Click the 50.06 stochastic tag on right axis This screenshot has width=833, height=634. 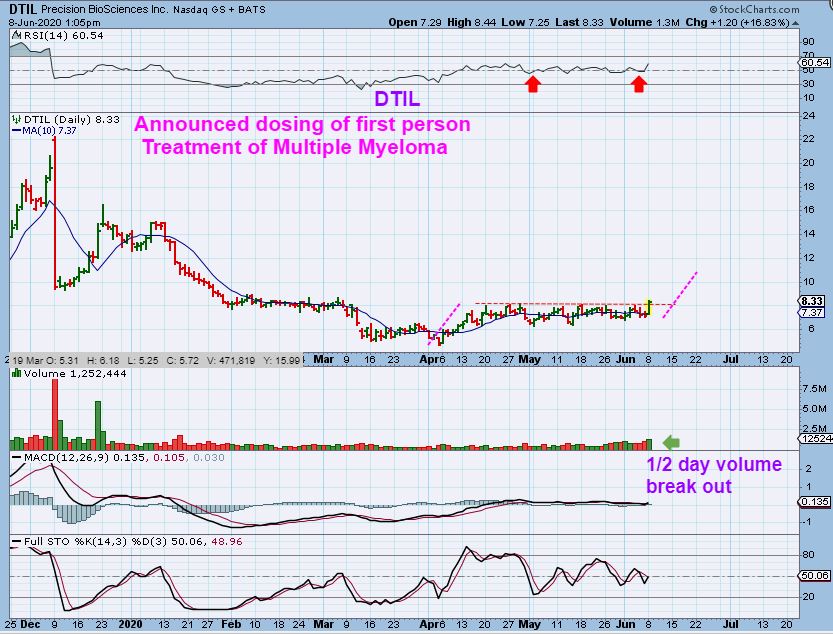815,576
